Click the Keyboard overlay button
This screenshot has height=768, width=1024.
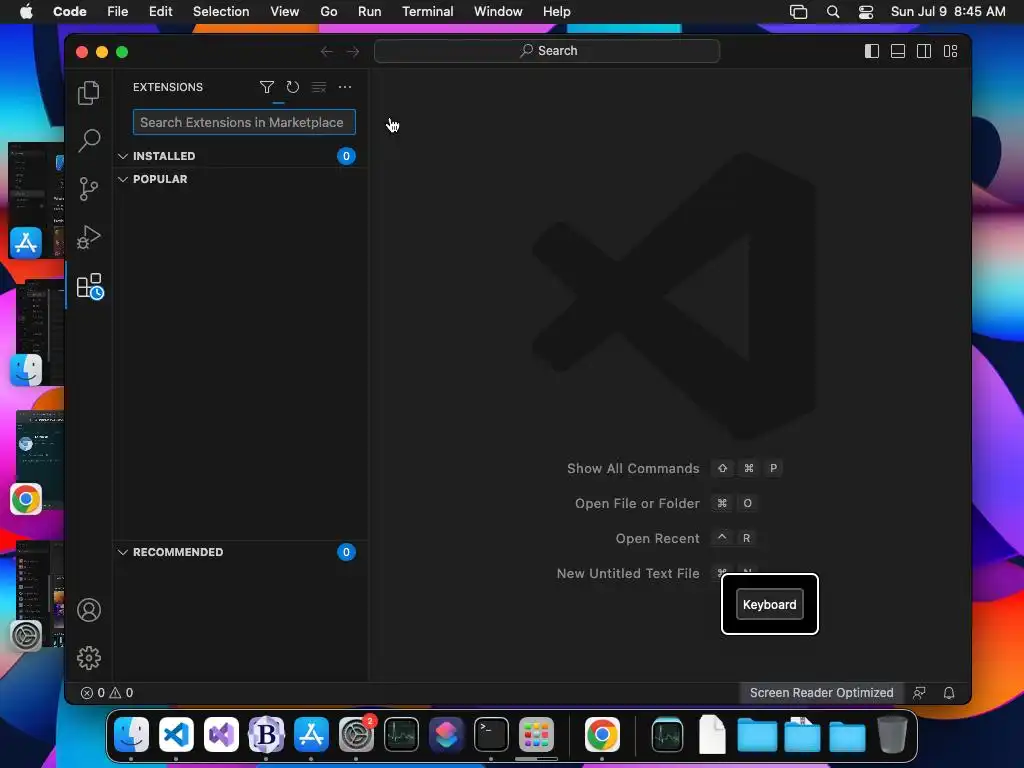point(769,604)
